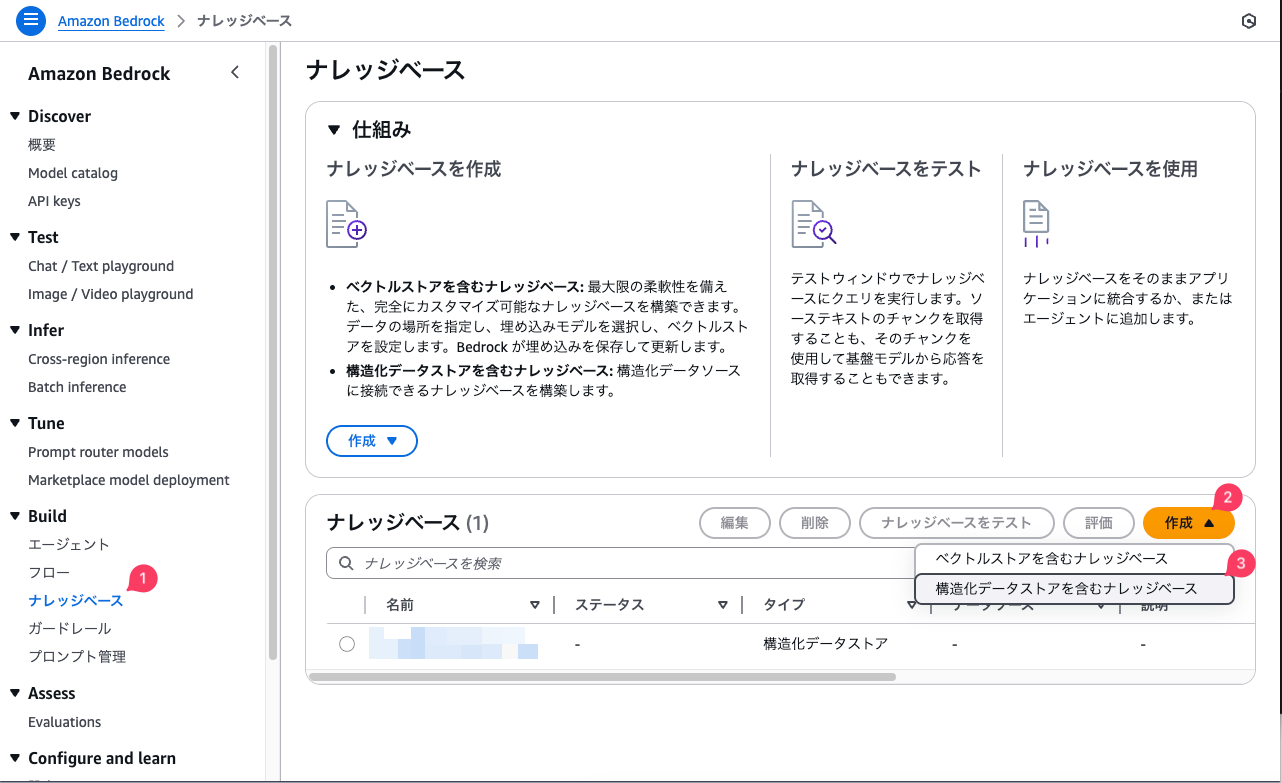Click the 構造化データストア type cell
1282x783 pixels.
click(x=825, y=644)
